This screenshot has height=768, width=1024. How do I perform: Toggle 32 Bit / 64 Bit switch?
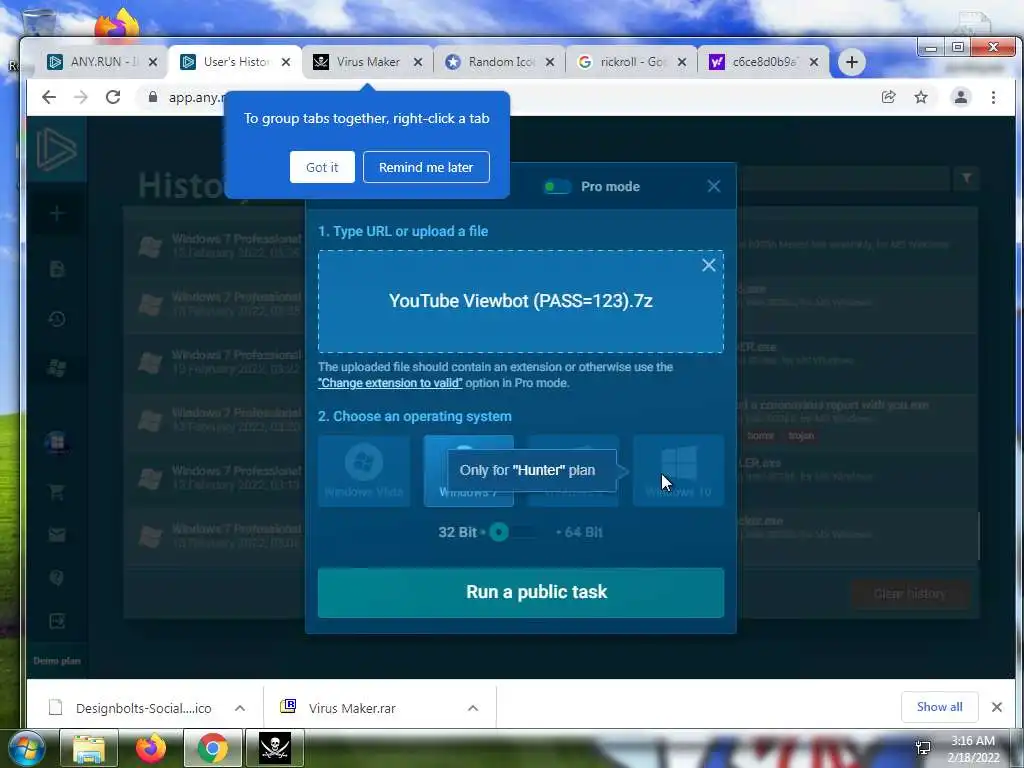(x=514, y=532)
